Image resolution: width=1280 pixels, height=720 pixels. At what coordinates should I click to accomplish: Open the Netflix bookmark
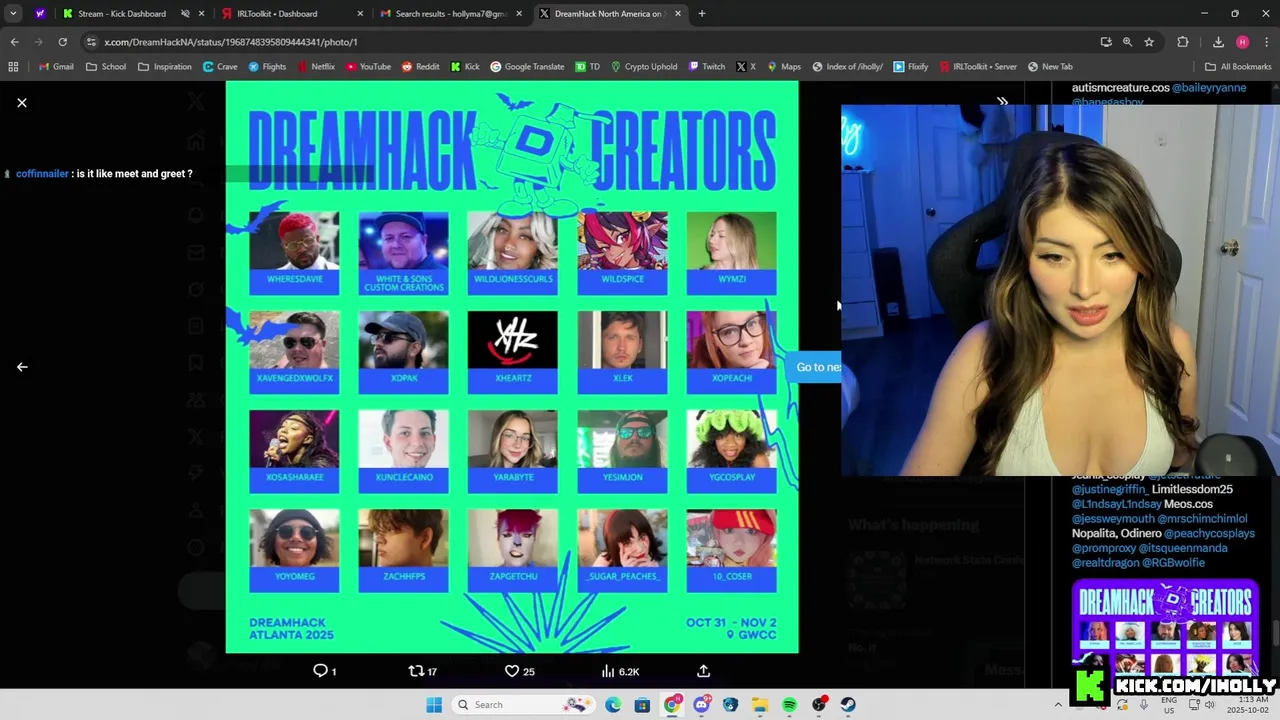tap(316, 67)
